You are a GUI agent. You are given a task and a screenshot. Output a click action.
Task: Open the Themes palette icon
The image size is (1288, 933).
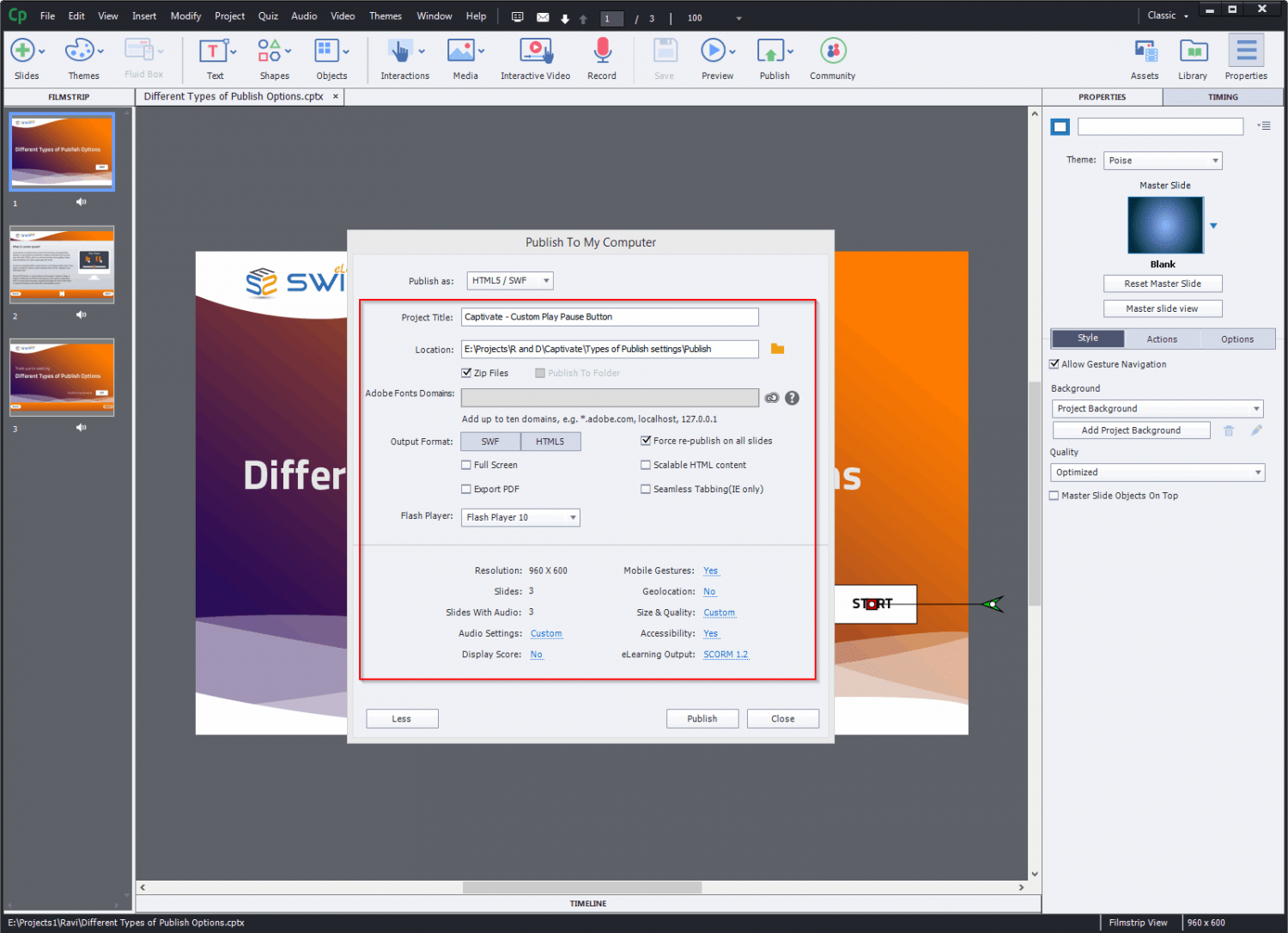tap(79, 51)
